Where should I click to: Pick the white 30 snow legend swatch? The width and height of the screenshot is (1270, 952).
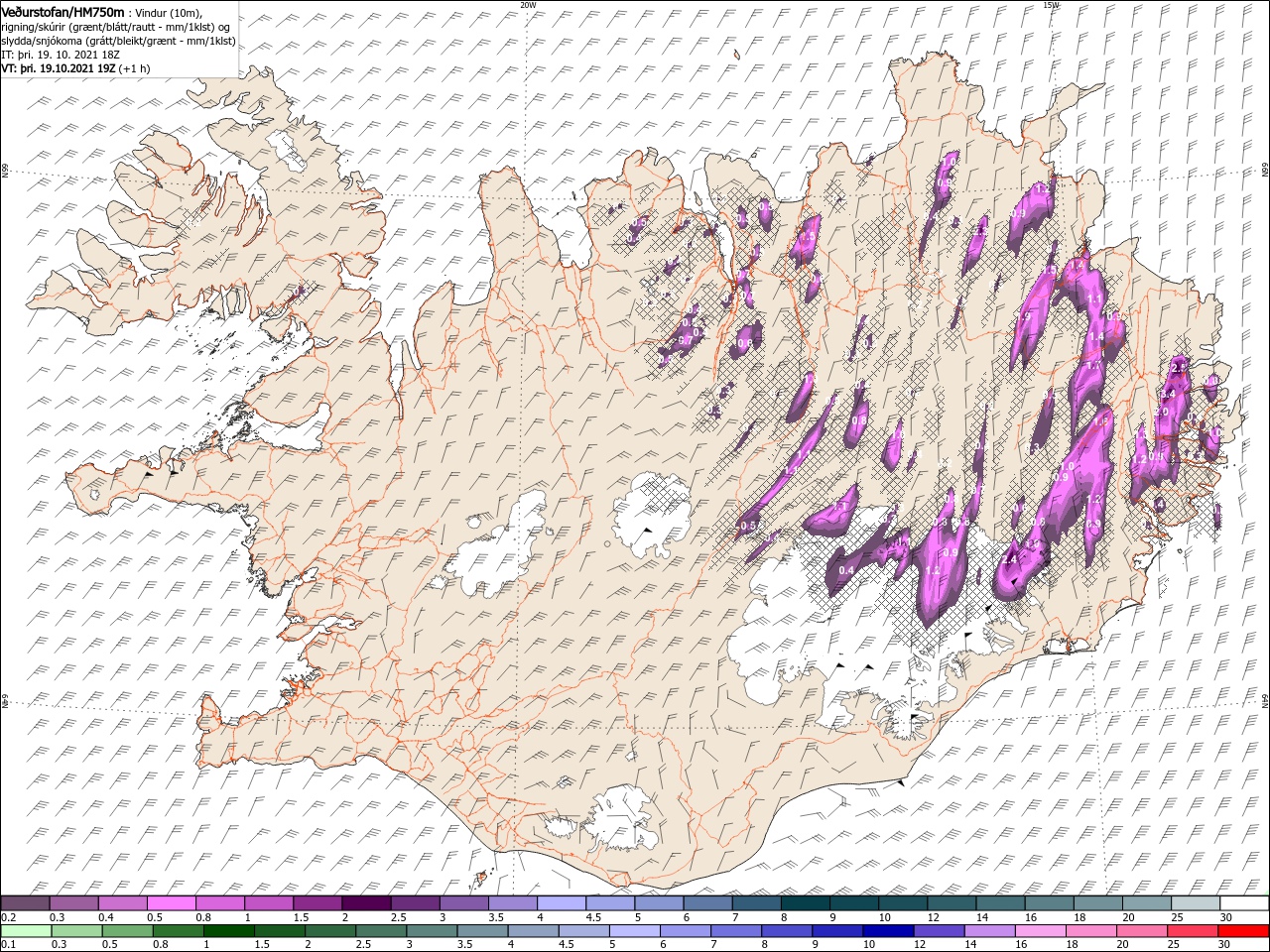click(x=1244, y=902)
